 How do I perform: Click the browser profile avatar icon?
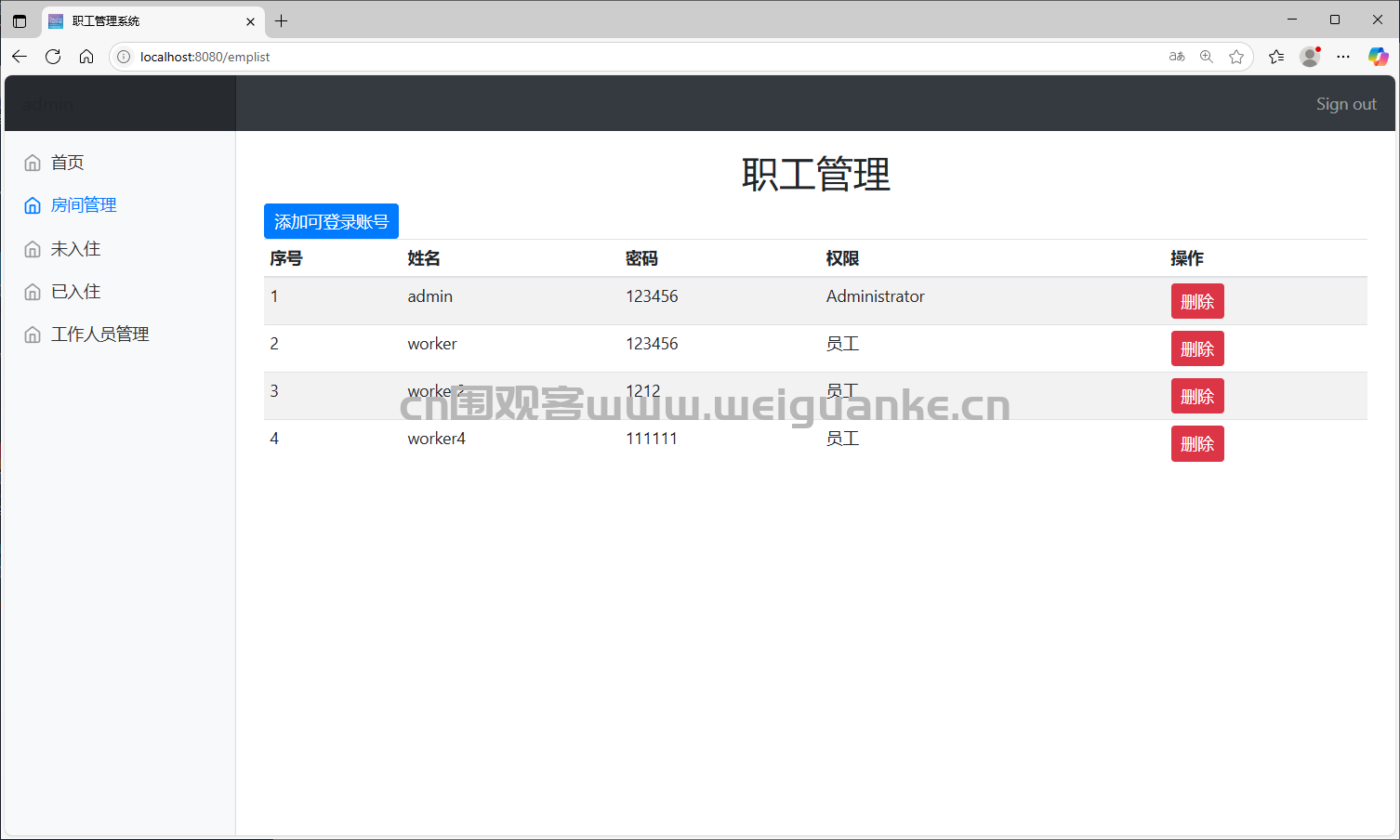(x=1309, y=56)
